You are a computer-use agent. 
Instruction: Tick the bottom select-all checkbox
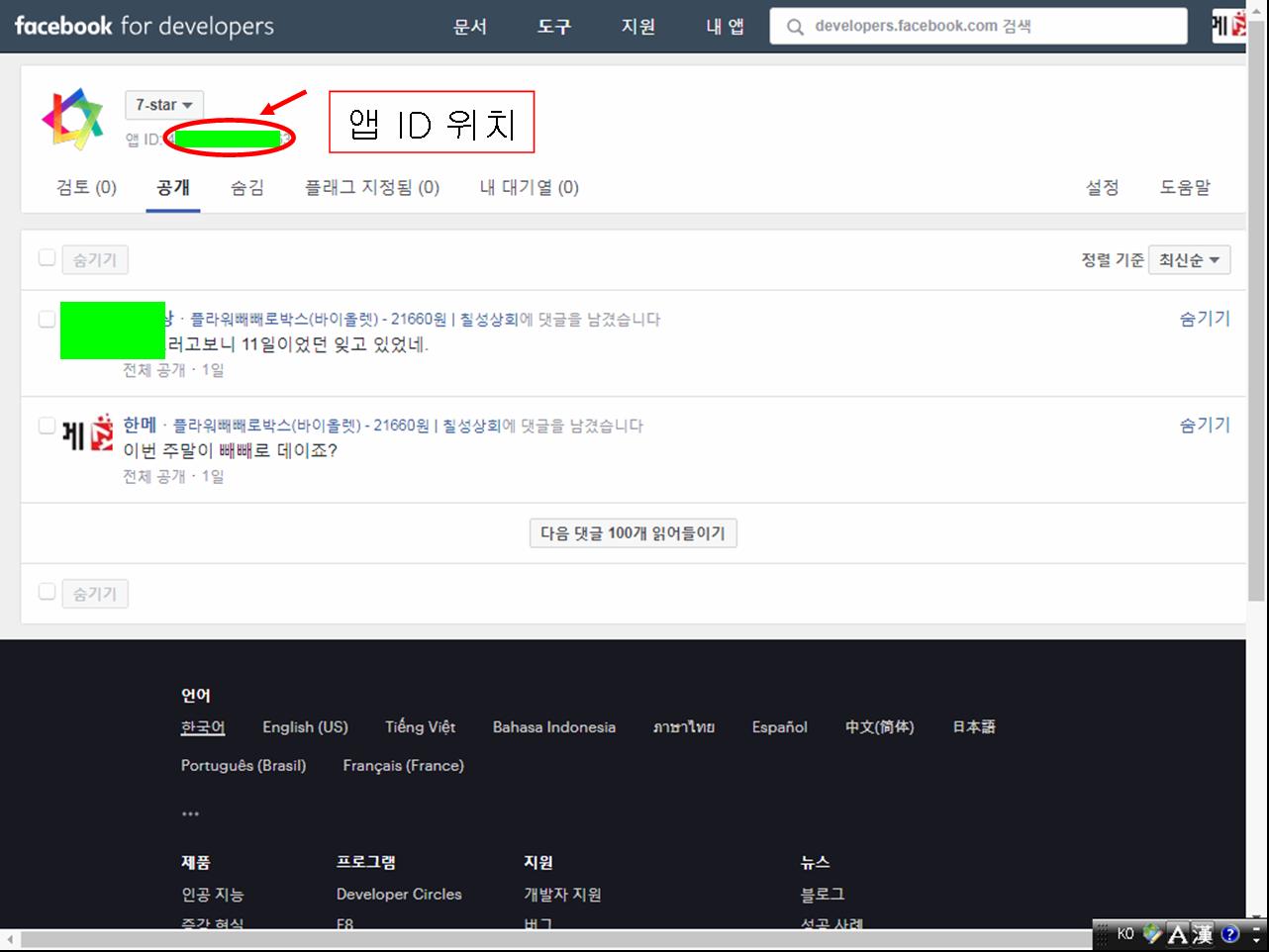pyautogui.click(x=47, y=592)
